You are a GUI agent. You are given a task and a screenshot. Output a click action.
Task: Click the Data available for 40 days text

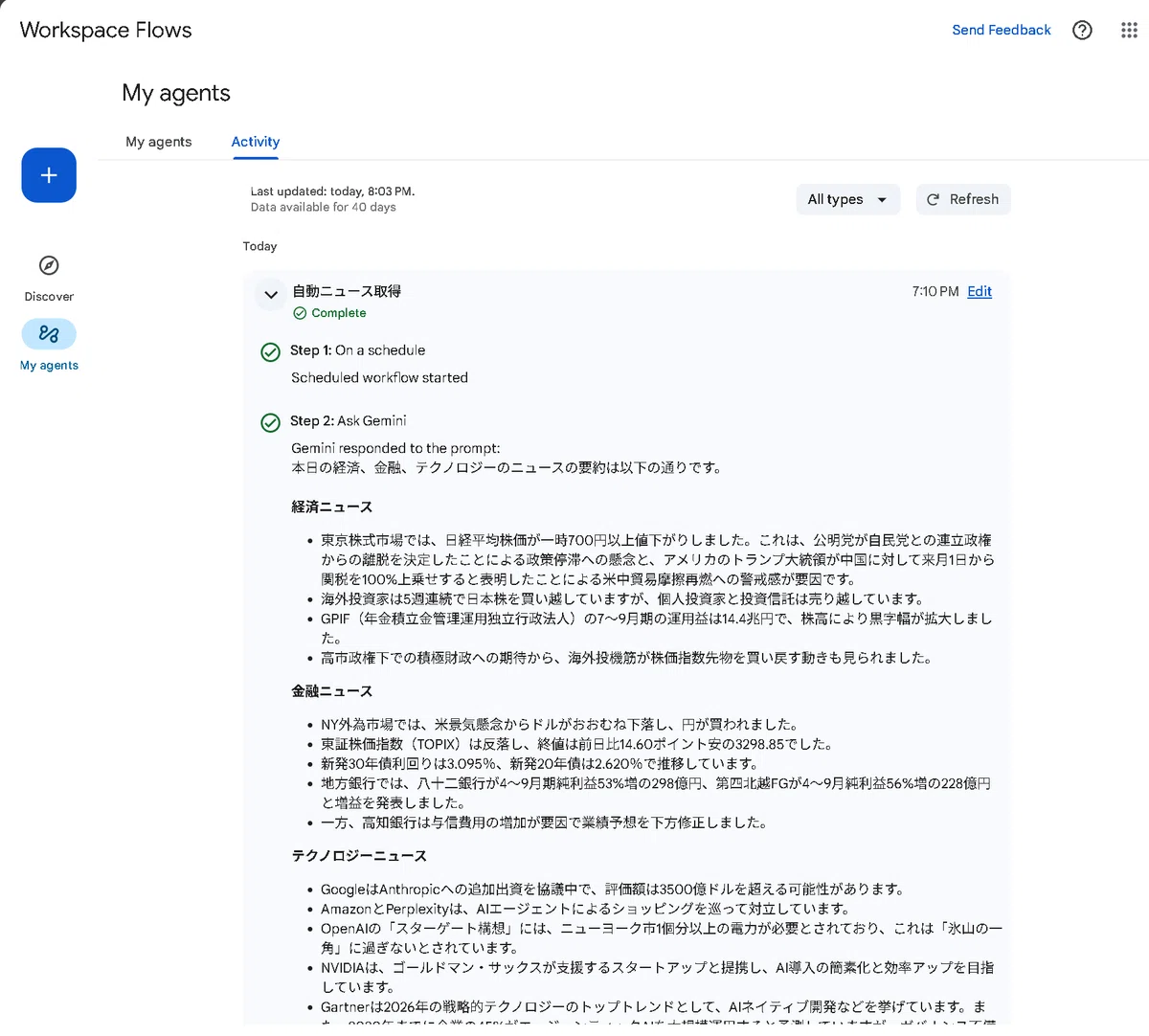coord(324,207)
